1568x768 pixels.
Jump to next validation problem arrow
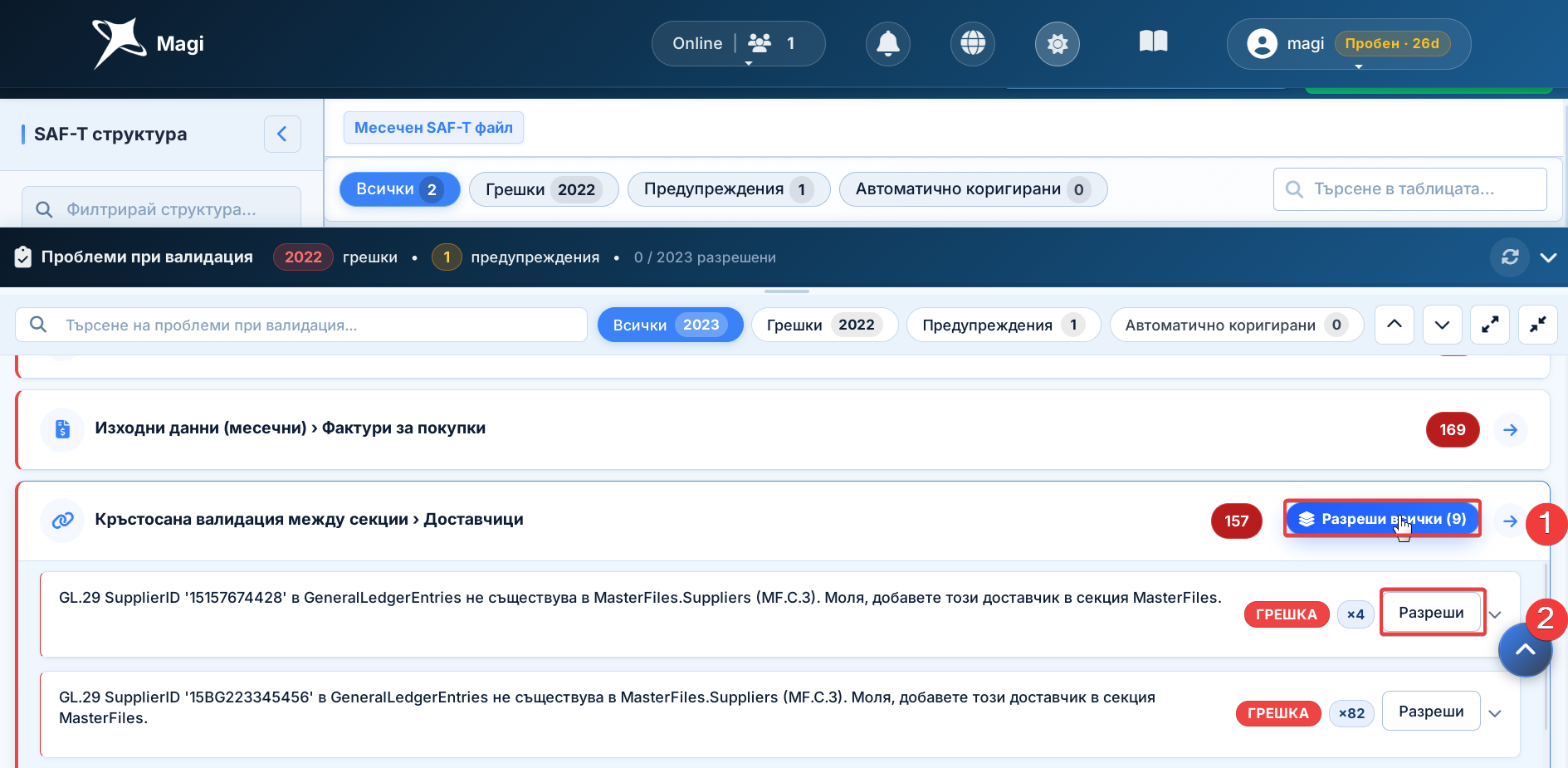pos(1443,325)
